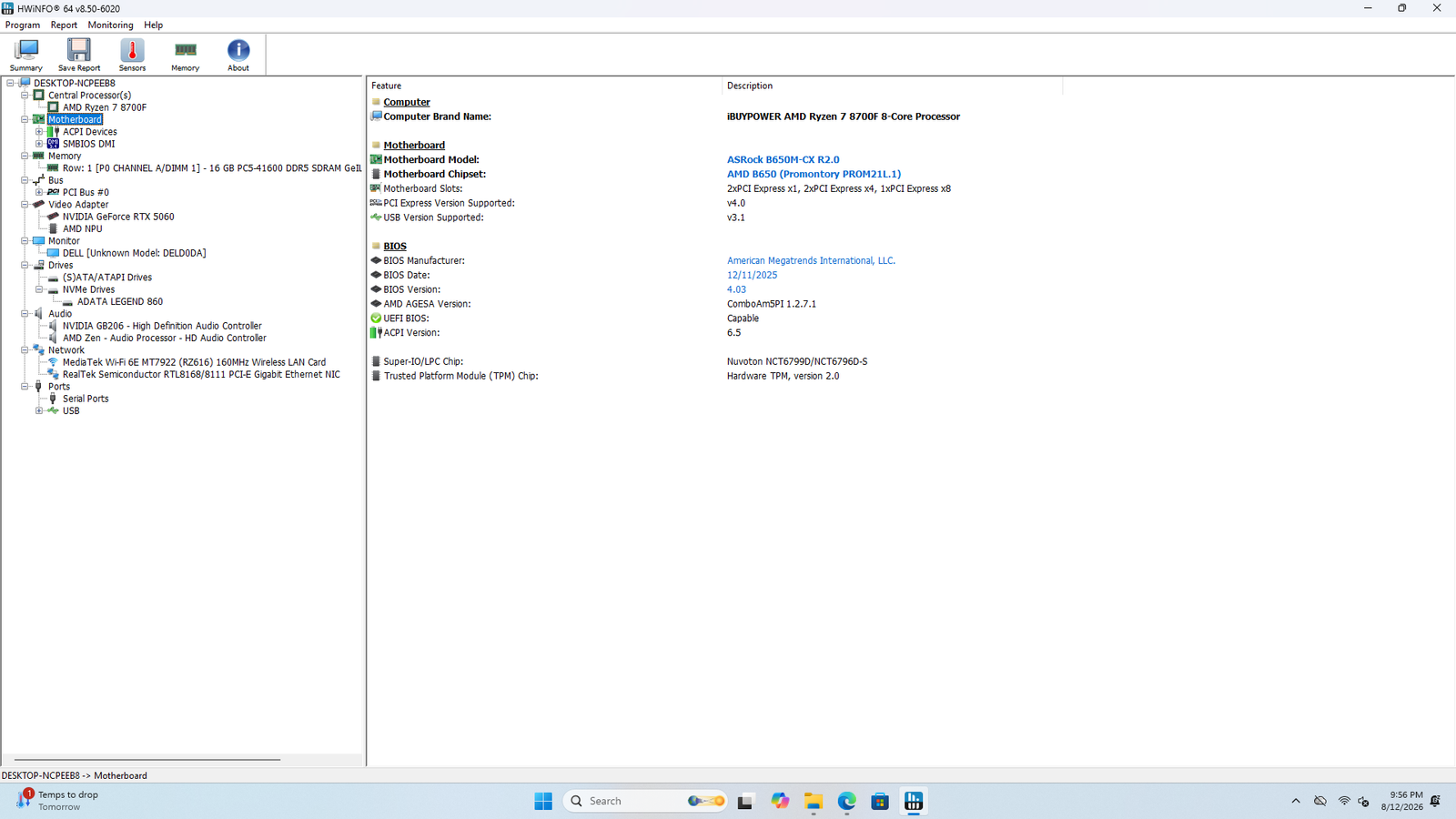Select the USB tree icon
The width and height of the screenshot is (1456, 819).
(53, 410)
